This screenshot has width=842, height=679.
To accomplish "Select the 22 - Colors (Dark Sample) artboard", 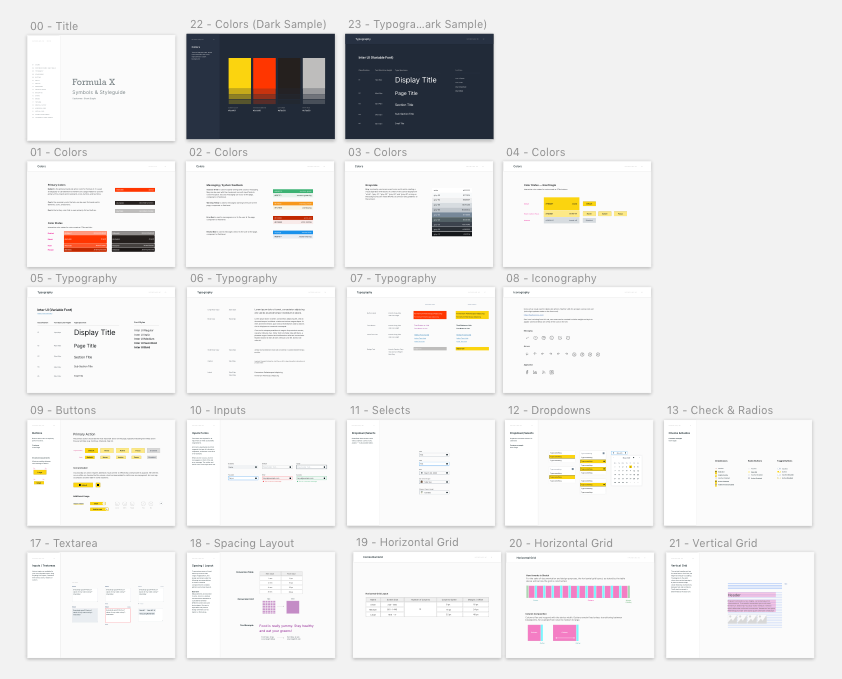I will point(260,86).
